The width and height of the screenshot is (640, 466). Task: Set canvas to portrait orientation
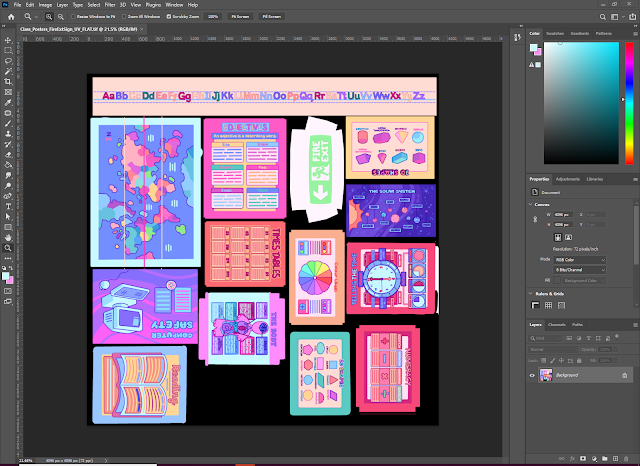coord(558,237)
